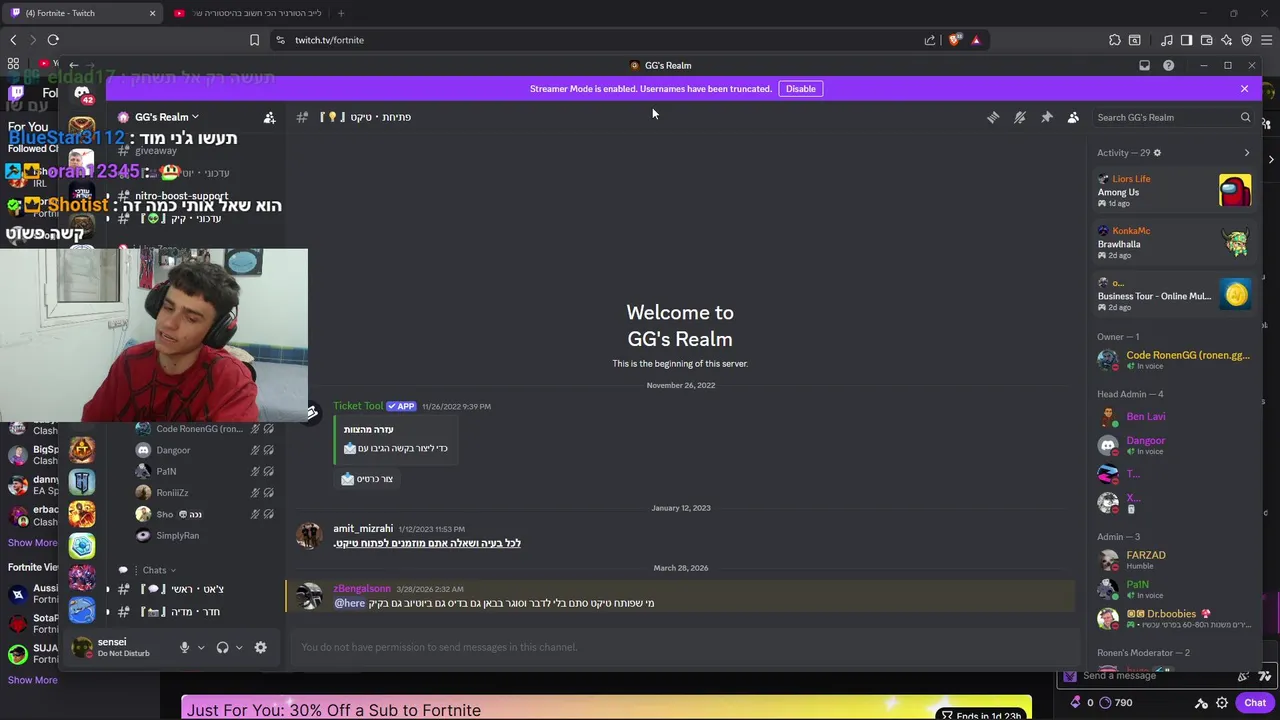Open a new browser tab
Viewport: 1280px width, 720px height.
click(341, 13)
